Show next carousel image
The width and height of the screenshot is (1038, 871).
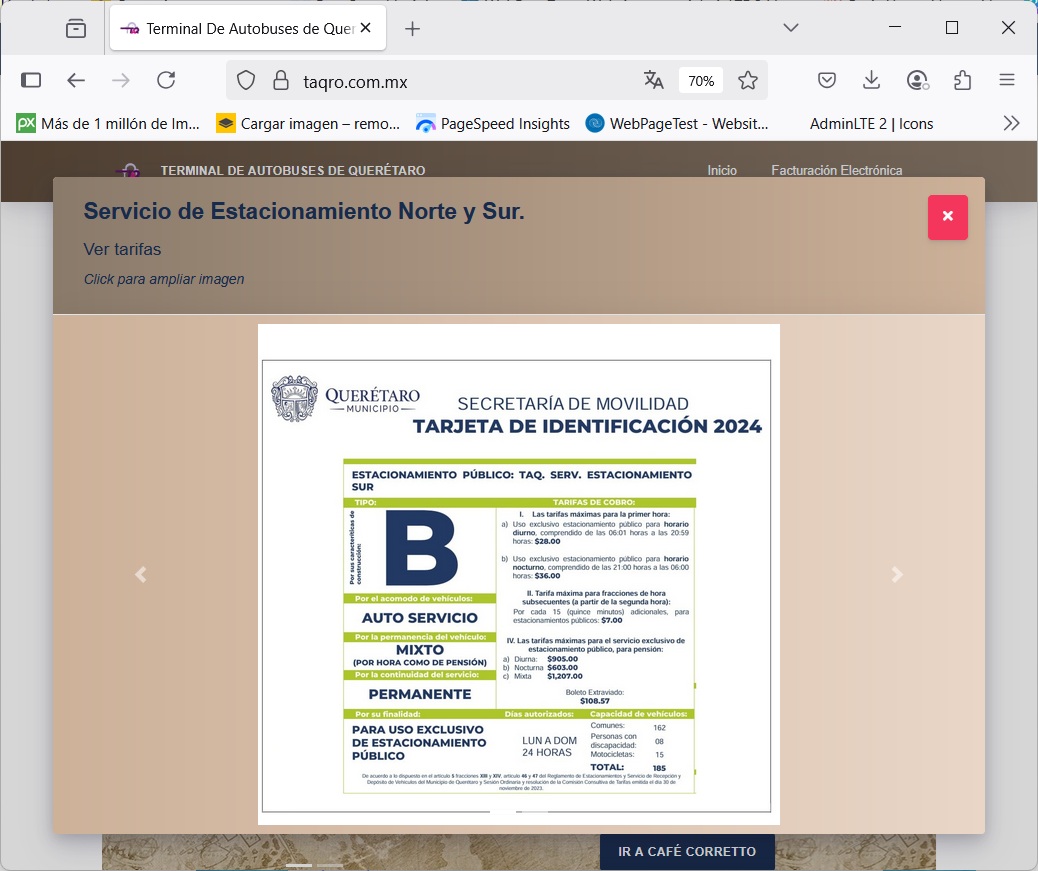click(x=897, y=574)
